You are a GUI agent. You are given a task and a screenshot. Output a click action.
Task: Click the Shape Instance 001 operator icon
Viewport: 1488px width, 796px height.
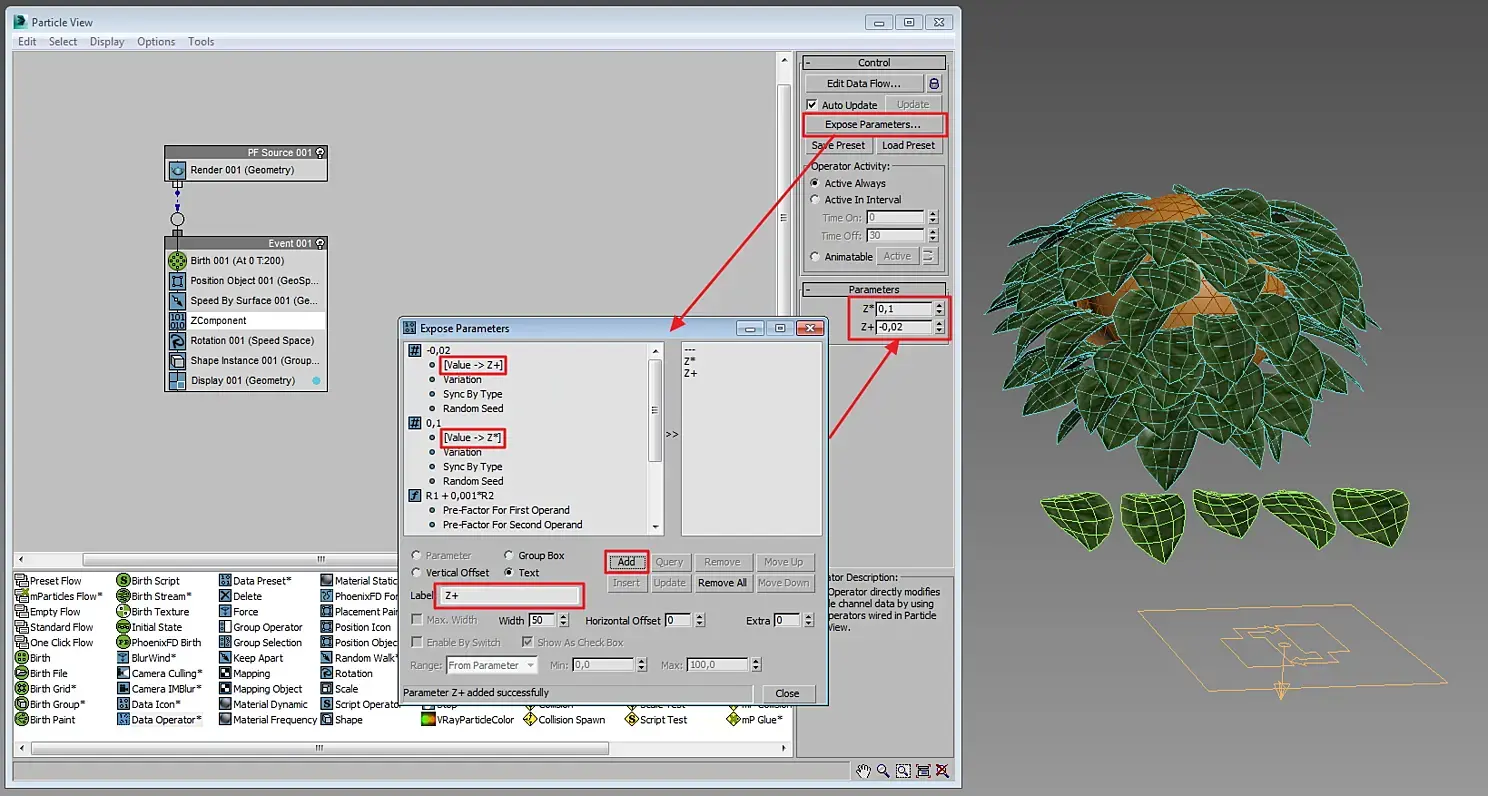tap(177, 361)
